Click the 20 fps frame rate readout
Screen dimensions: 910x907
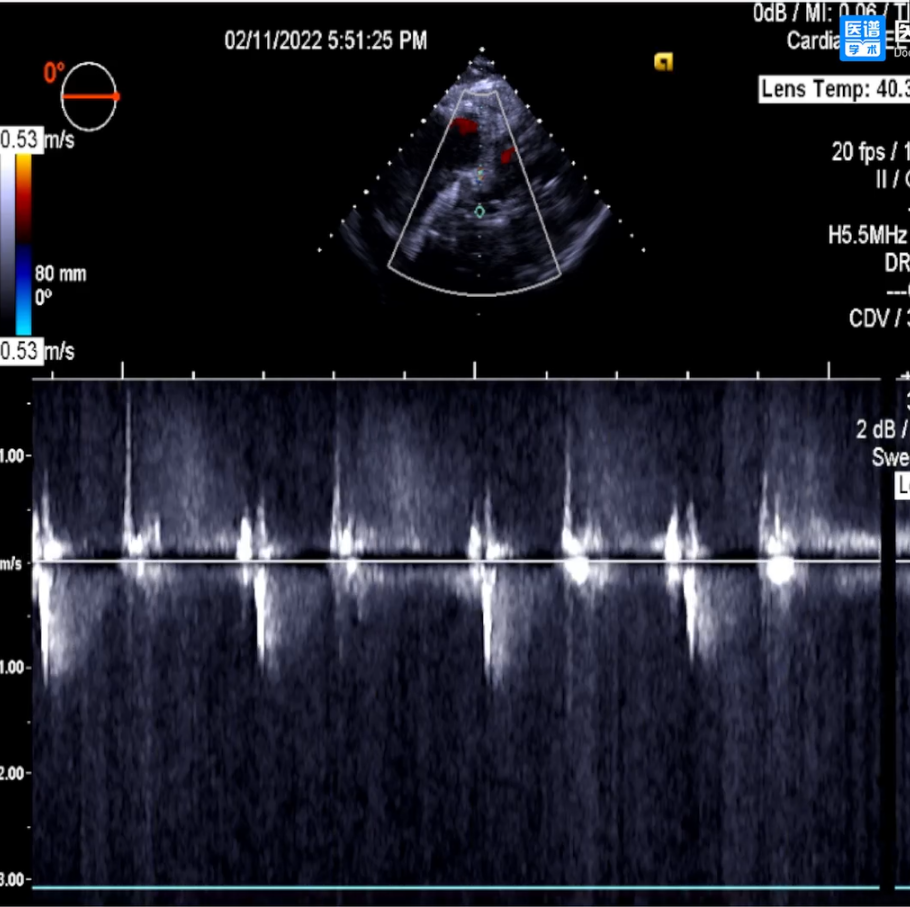coord(868,153)
